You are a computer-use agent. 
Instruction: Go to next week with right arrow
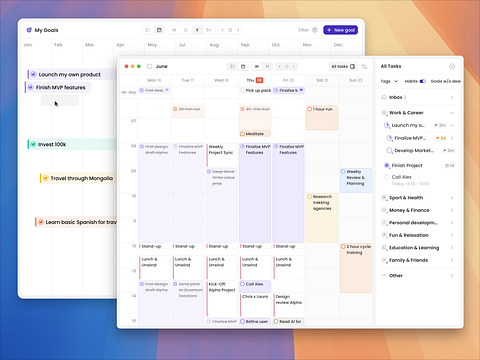(x=294, y=67)
